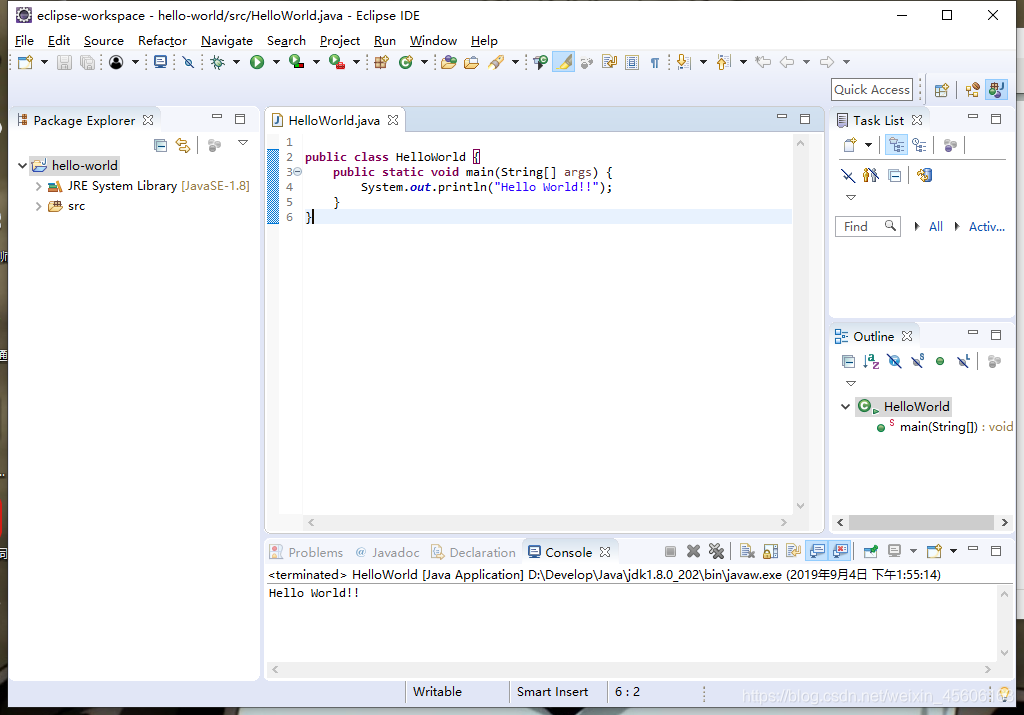Click the Coverage run icon
Viewport: 1024px width, 715px height.
pos(297,62)
